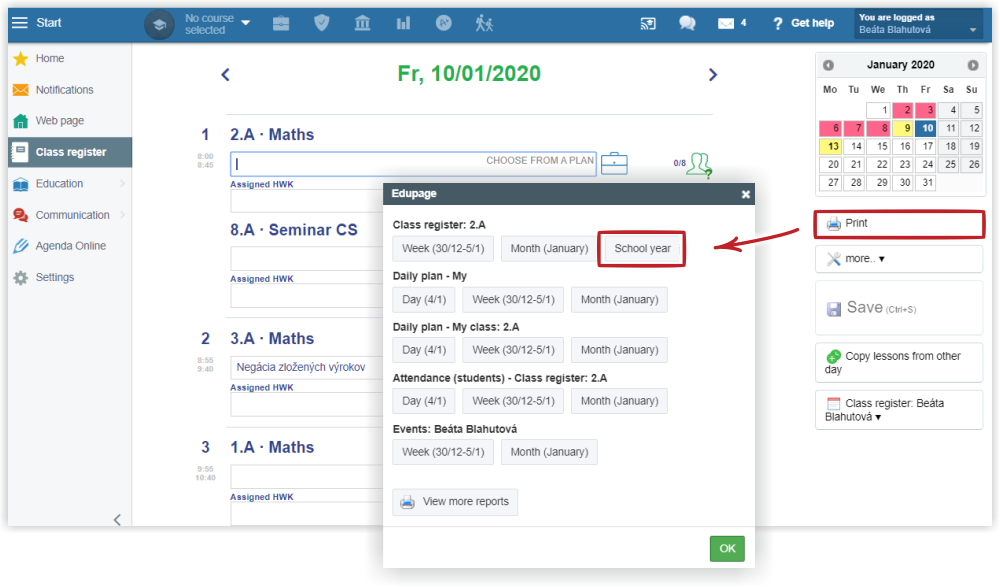1000x587 pixels.
Task: Click the shield icon in top bar
Action: point(321,24)
